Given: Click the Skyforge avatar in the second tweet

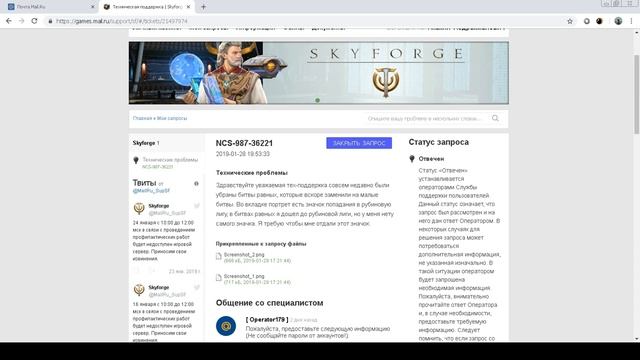Looking at the screenshot, I should pyautogui.click(x=139, y=289).
